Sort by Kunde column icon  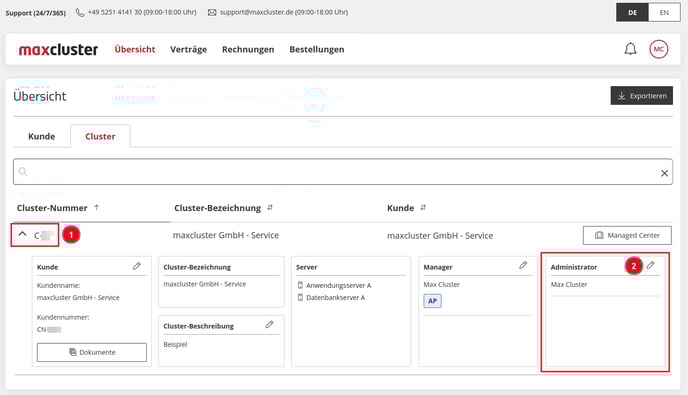pyautogui.click(x=423, y=208)
